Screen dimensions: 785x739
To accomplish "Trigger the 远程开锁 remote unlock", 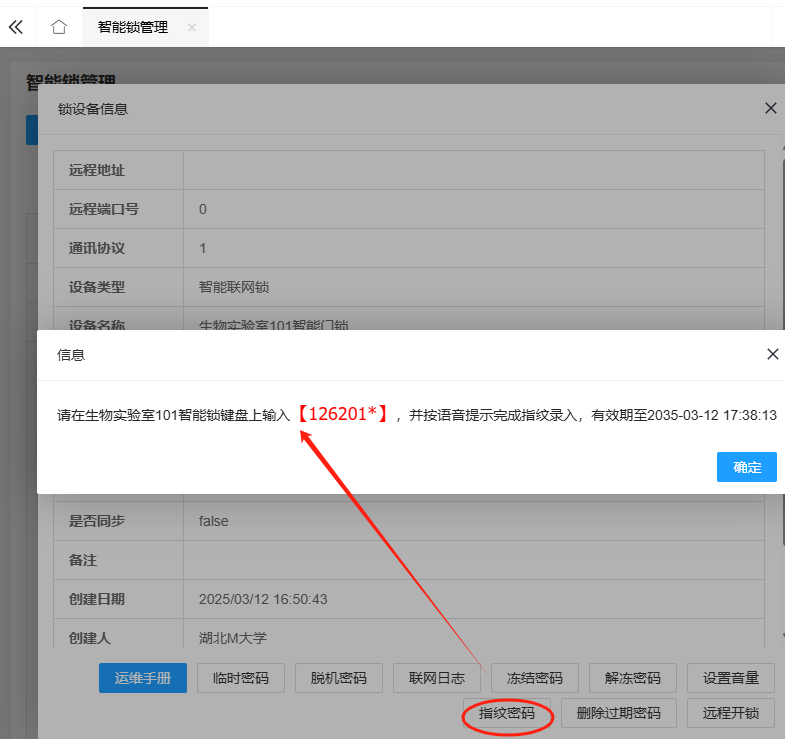I will pyautogui.click(x=731, y=714).
